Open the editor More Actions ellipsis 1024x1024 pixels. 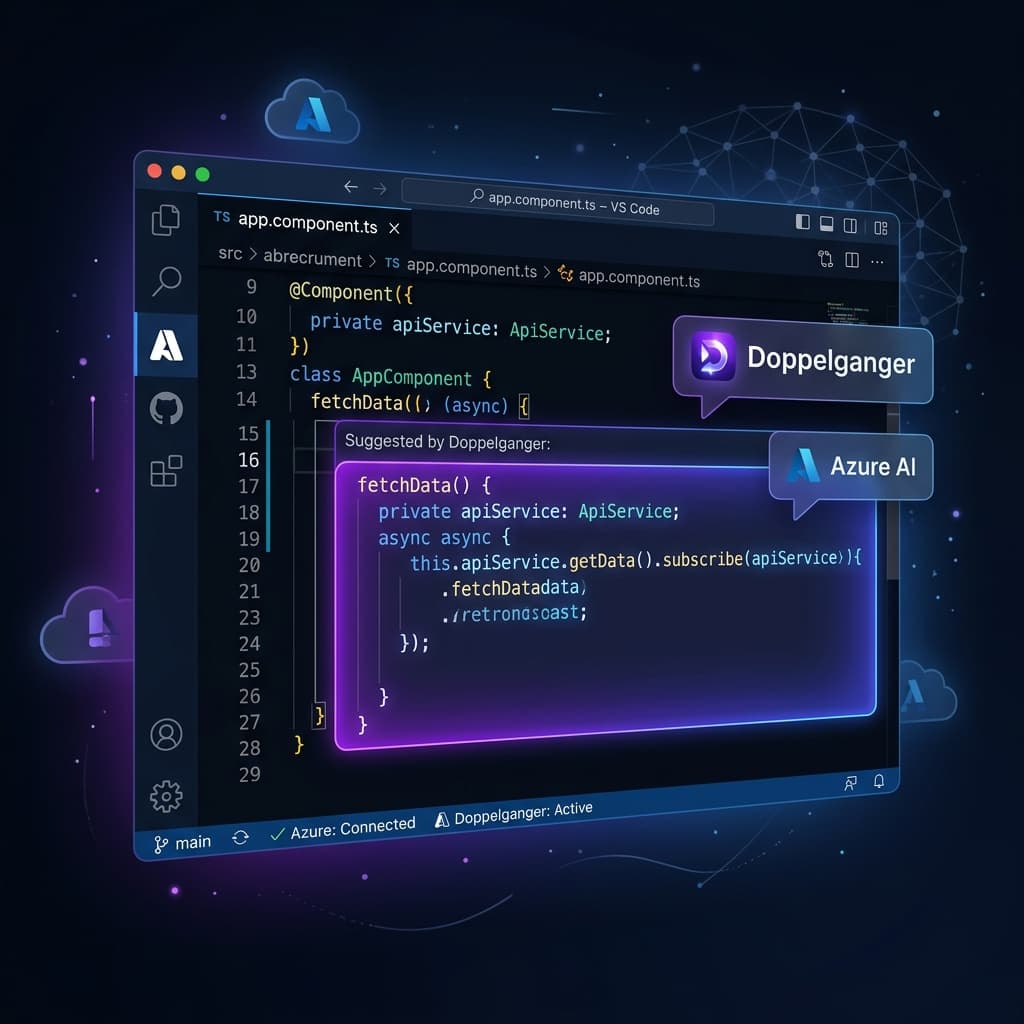tap(877, 262)
